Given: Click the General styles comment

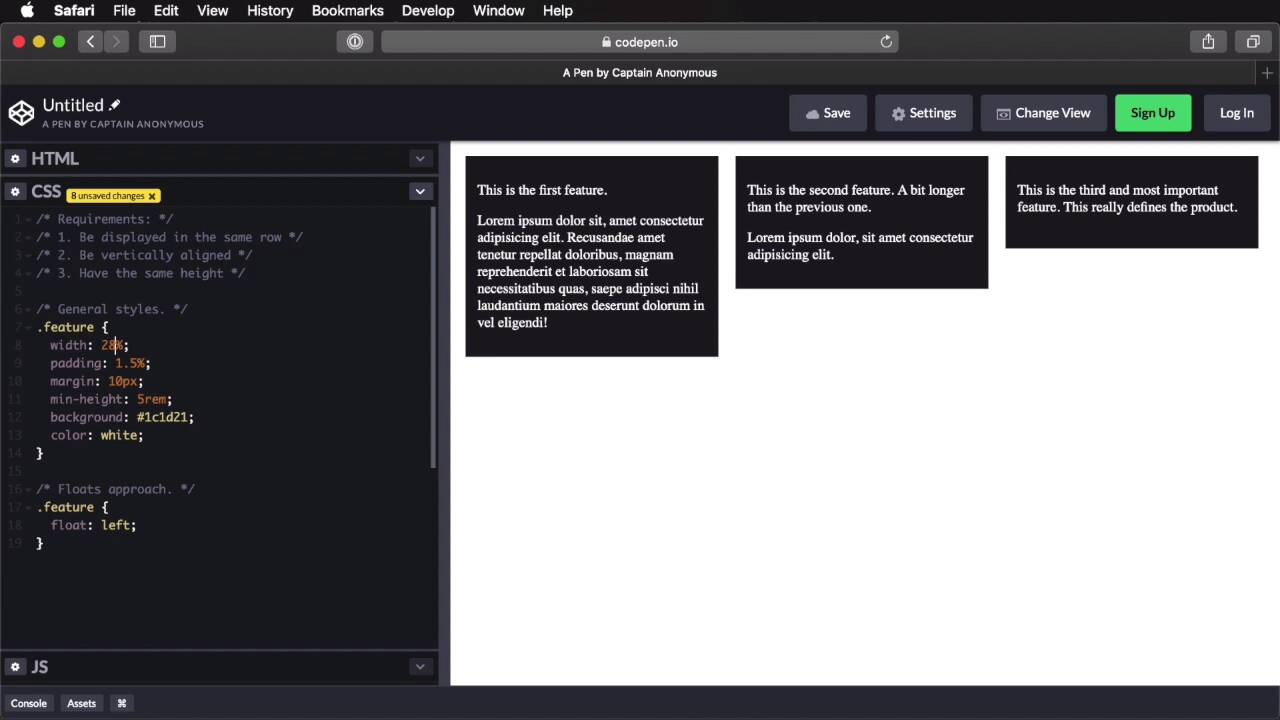Looking at the screenshot, I should pyautogui.click(x=112, y=309).
